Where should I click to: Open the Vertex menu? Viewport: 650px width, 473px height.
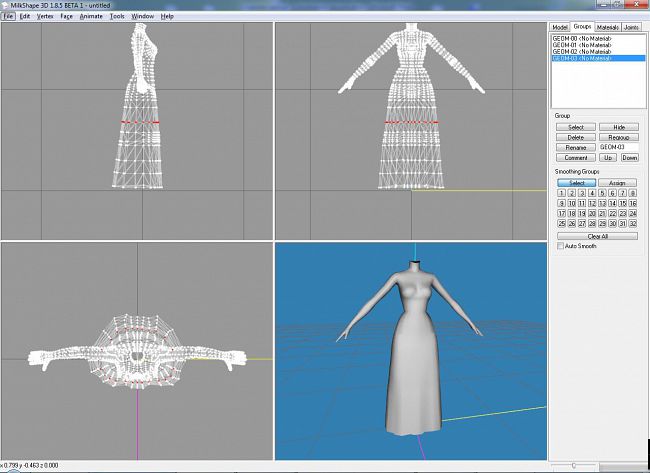[x=45, y=16]
